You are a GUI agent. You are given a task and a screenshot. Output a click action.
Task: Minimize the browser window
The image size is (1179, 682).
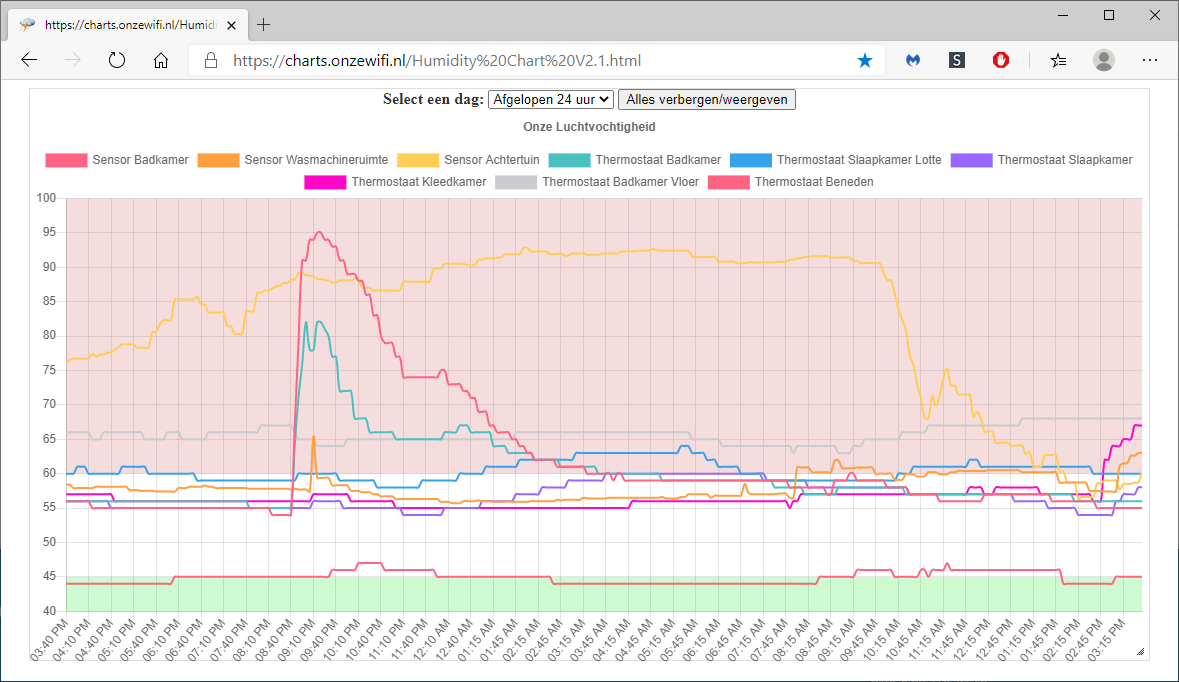click(x=1063, y=15)
